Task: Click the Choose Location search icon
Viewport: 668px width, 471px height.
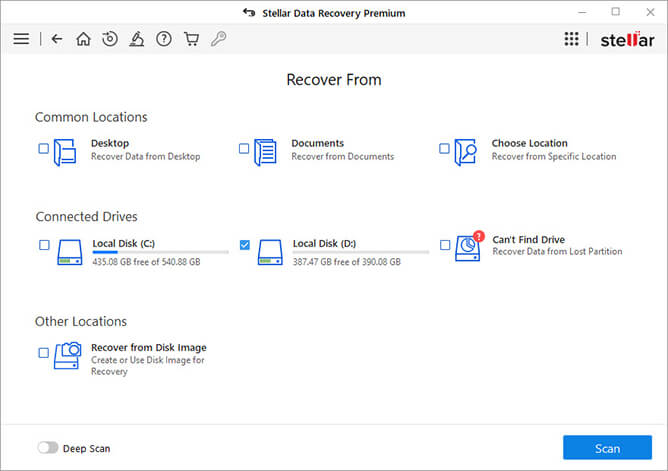Action: pyautogui.click(x=465, y=152)
